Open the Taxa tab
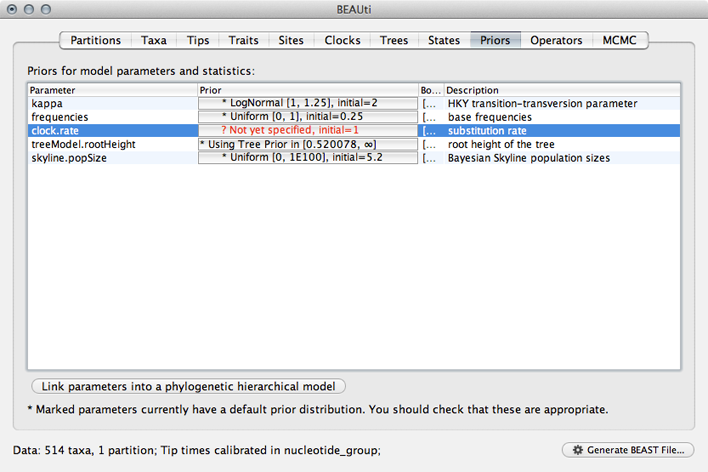This screenshot has height=472, width=708. 154,40
